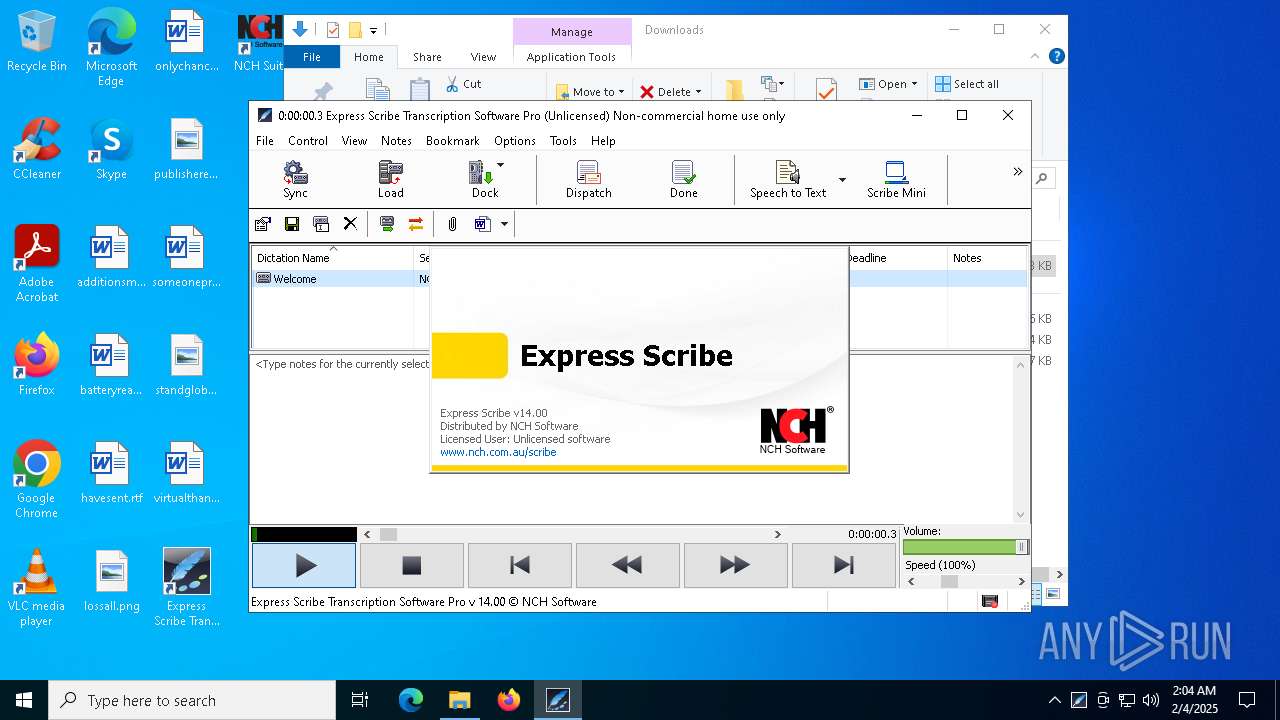Image resolution: width=1280 pixels, height=720 pixels.
Task: Click Speed slider left arrow
Action: pyautogui.click(x=910, y=582)
